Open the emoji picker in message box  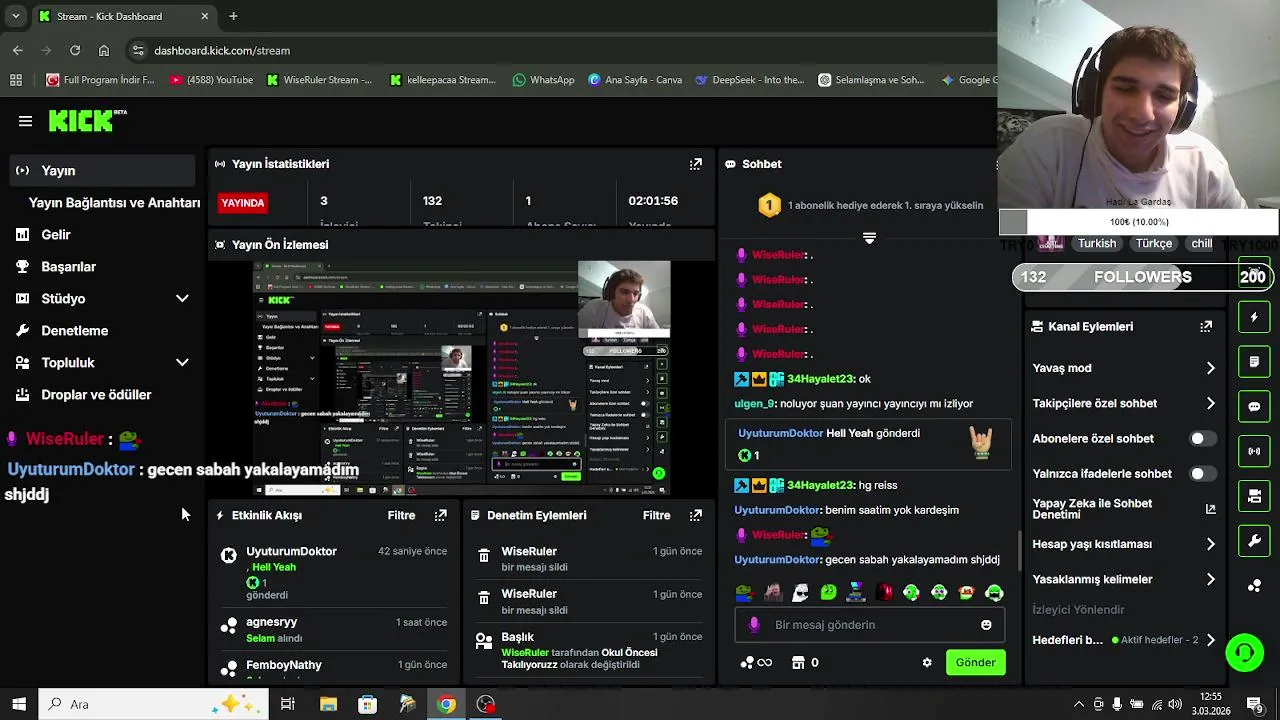(x=986, y=625)
